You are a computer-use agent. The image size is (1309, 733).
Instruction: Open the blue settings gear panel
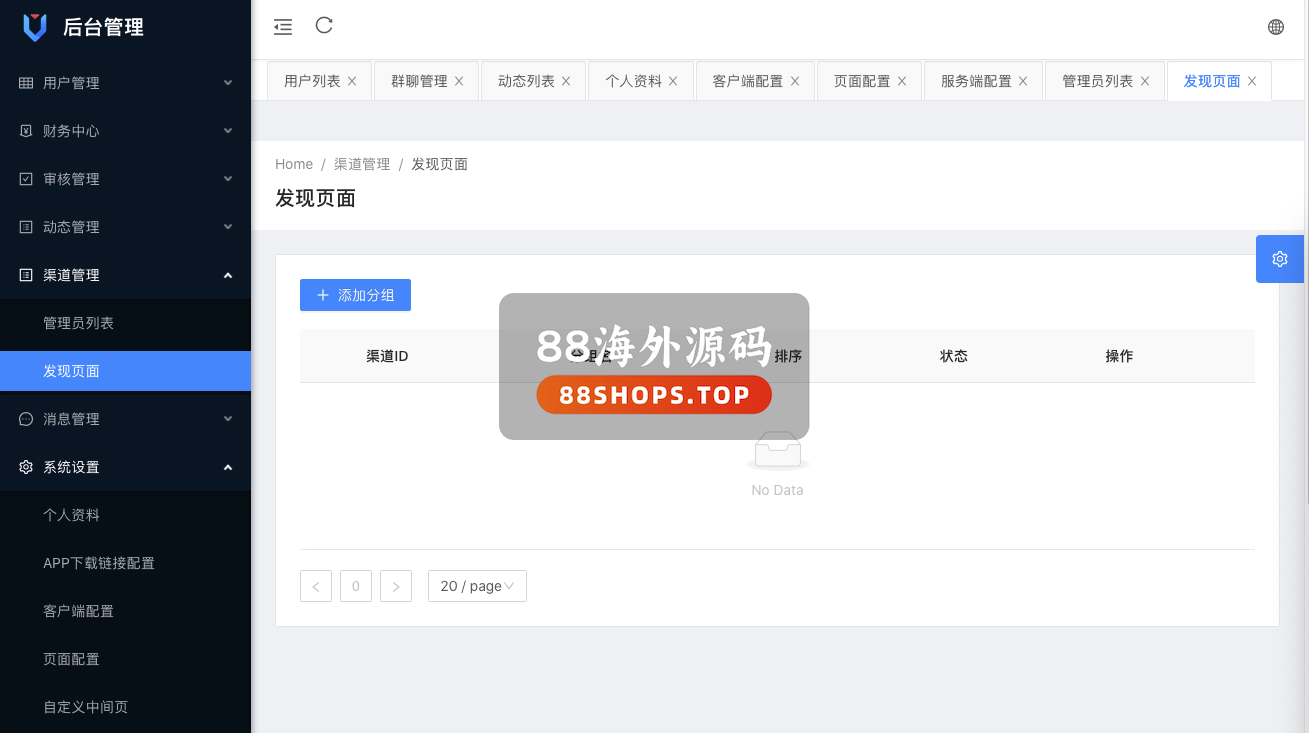(x=1280, y=259)
